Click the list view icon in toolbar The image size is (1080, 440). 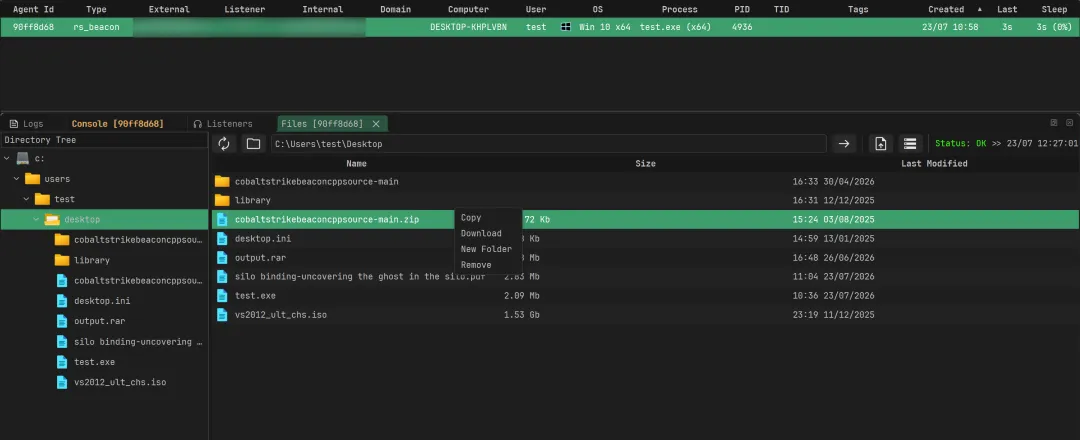pyautogui.click(x=910, y=144)
